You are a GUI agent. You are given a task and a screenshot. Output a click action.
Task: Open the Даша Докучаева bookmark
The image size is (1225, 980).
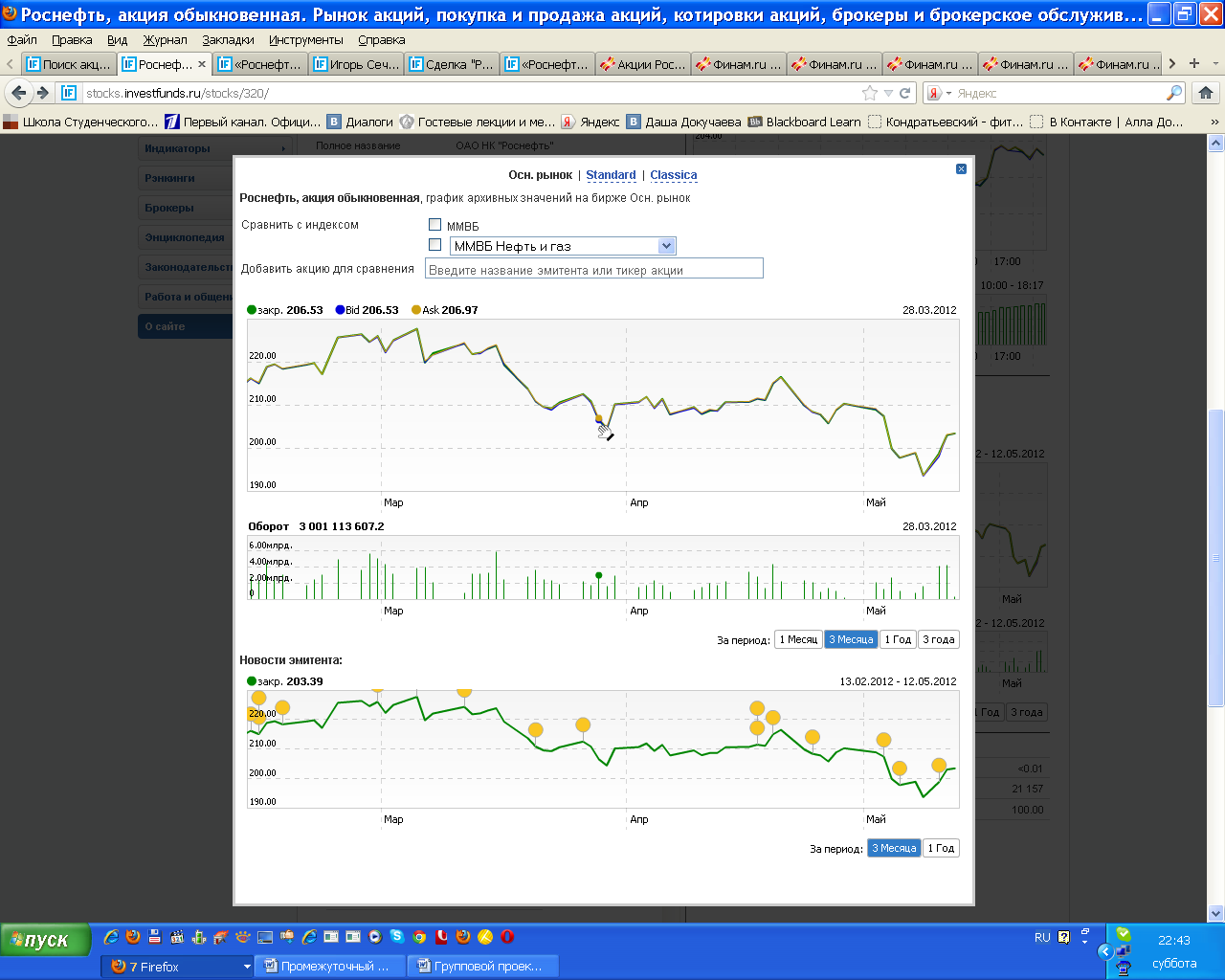coord(684,122)
